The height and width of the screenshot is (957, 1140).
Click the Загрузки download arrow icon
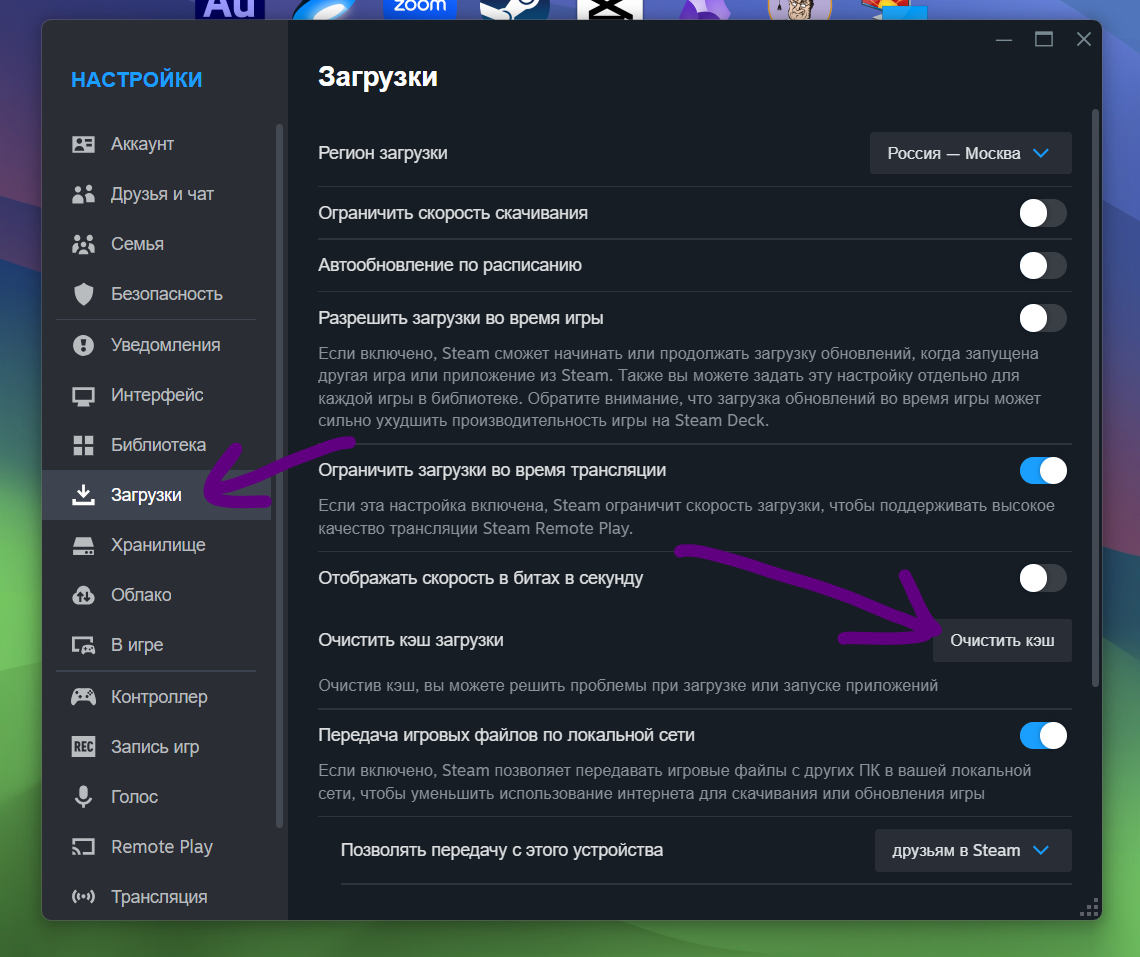[84, 495]
